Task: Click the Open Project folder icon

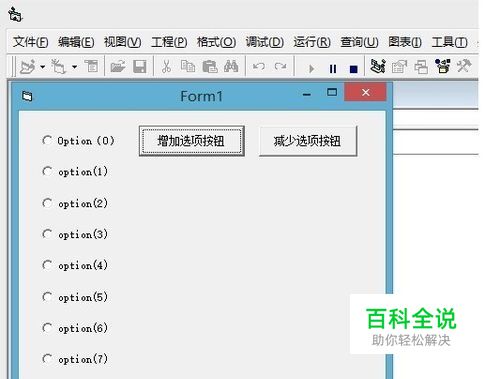Action: [x=118, y=66]
